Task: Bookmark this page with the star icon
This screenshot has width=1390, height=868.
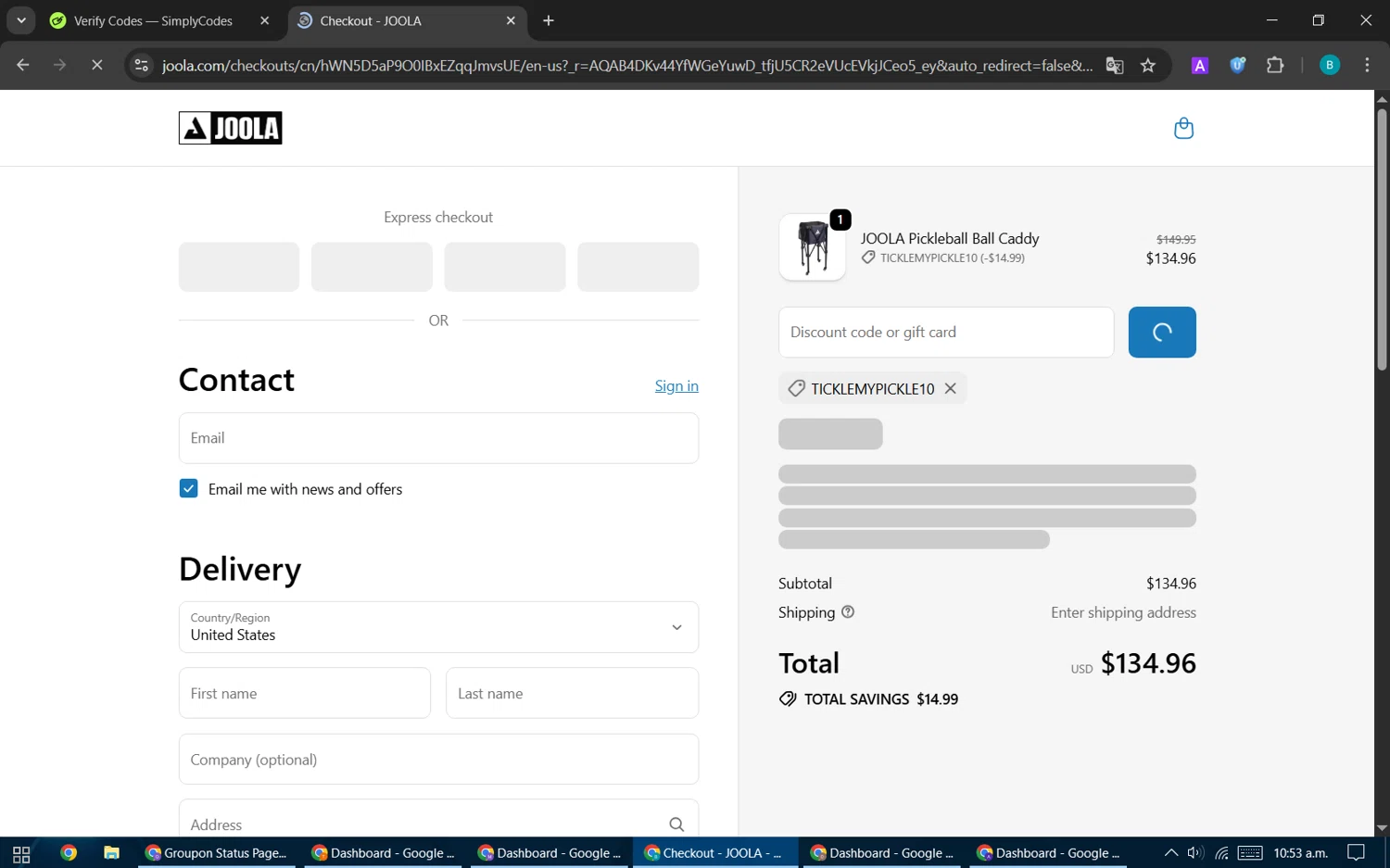Action: [1148, 65]
